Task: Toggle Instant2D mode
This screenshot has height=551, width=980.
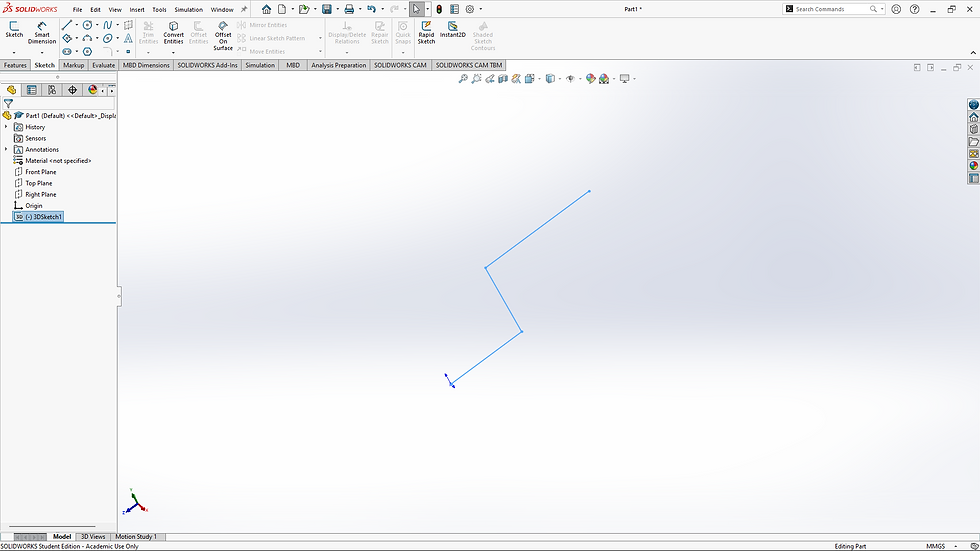Action: click(x=452, y=29)
